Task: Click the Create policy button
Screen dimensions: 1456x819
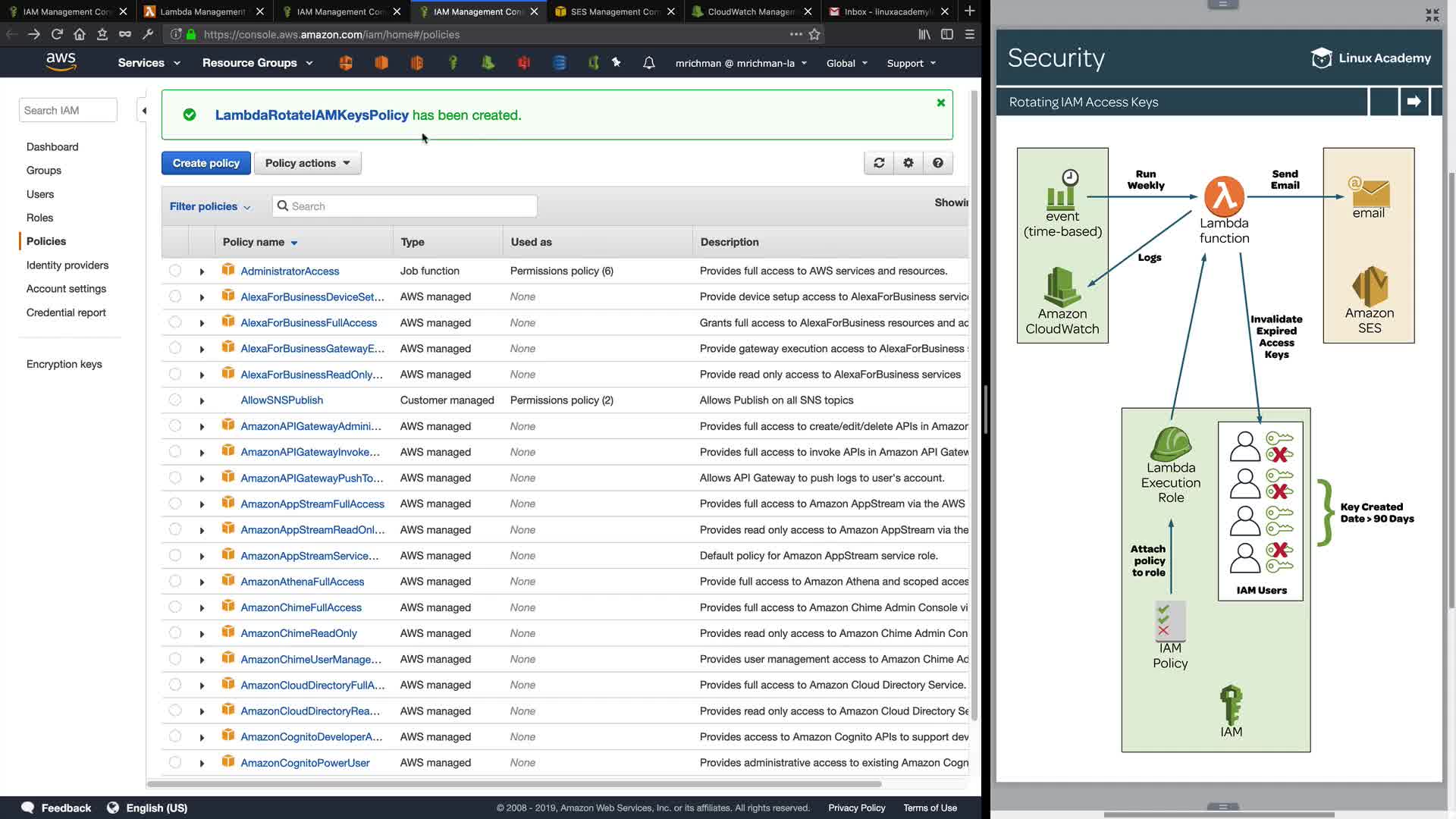Action: (206, 163)
